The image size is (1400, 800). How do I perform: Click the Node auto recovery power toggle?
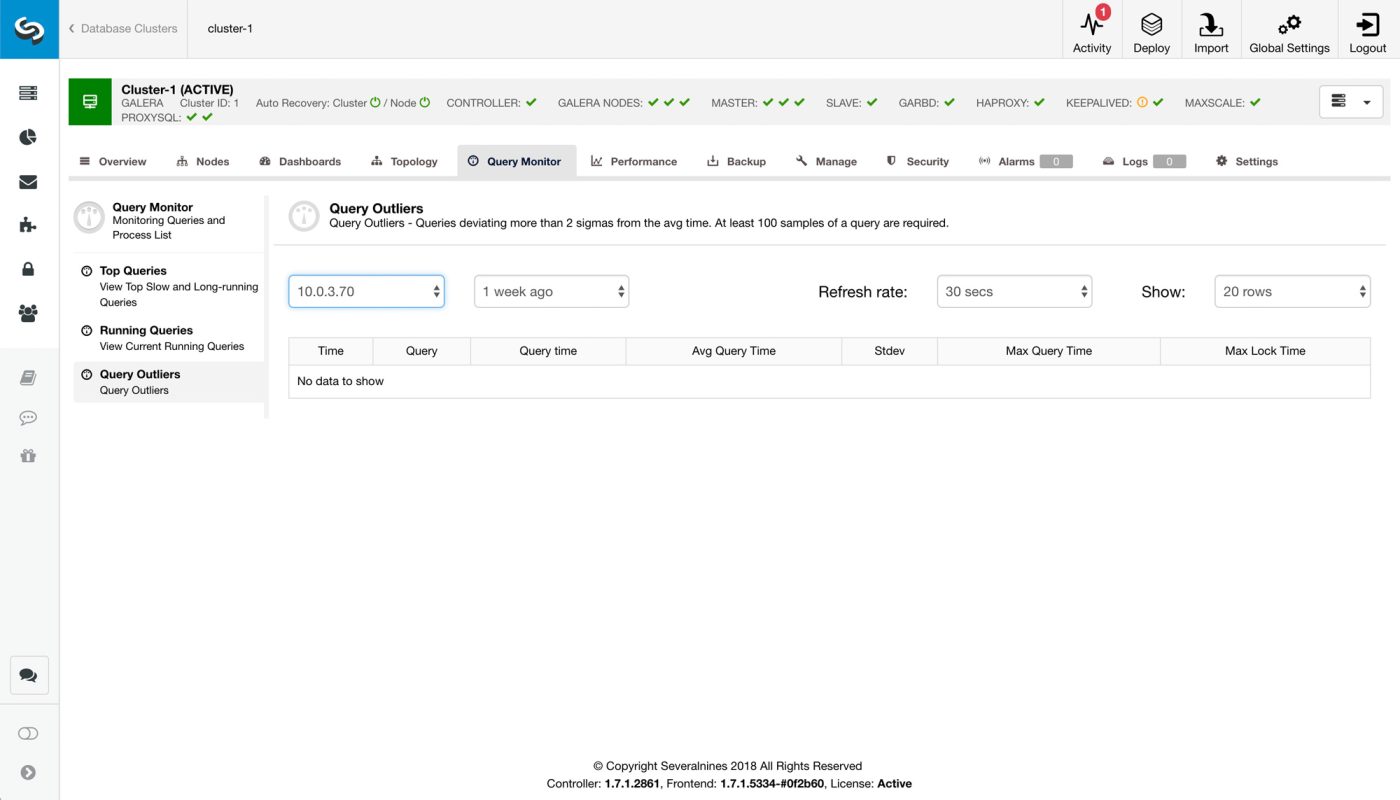tap(424, 101)
